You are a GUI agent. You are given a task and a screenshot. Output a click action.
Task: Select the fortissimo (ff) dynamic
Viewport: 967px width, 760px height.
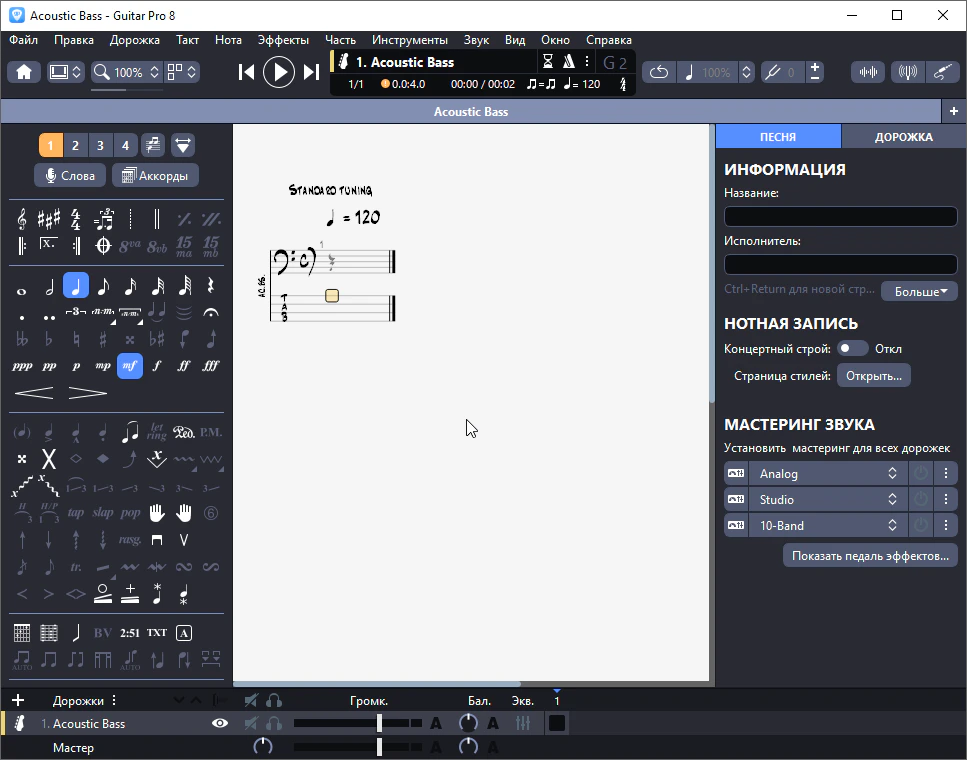click(x=184, y=366)
